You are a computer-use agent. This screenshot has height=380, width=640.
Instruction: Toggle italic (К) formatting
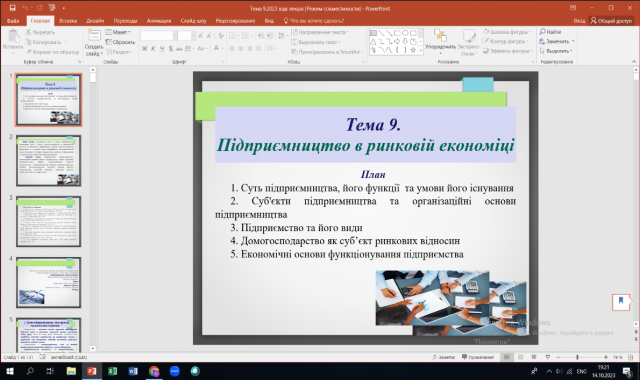153,49
